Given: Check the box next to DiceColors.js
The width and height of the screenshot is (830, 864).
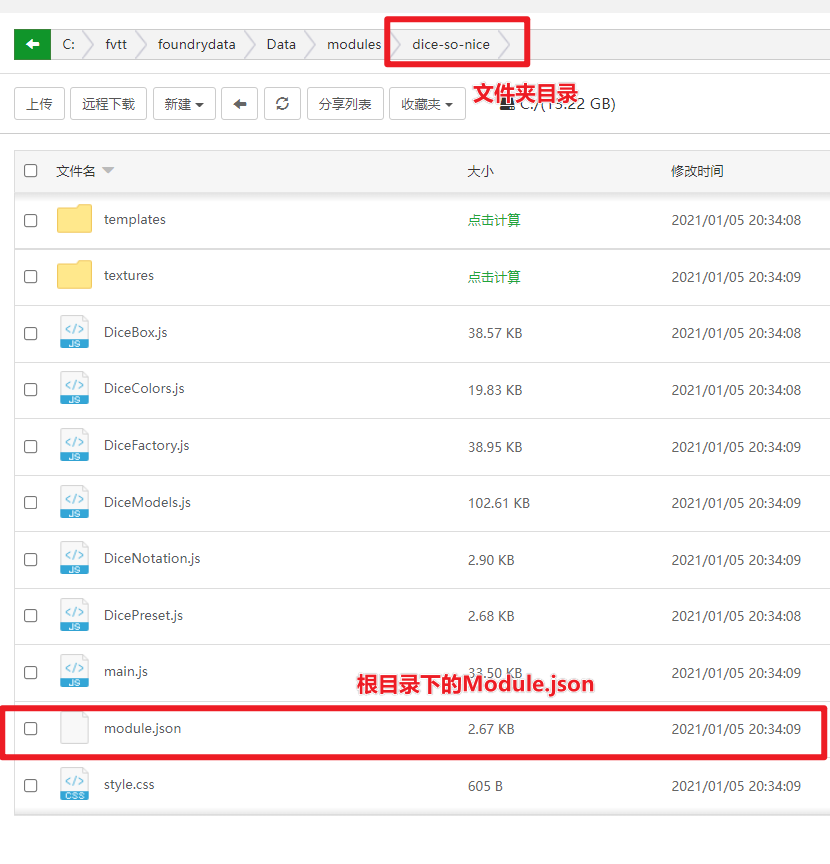Looking at the screenshot, I should pyautogui.click(x=31, y=389).
